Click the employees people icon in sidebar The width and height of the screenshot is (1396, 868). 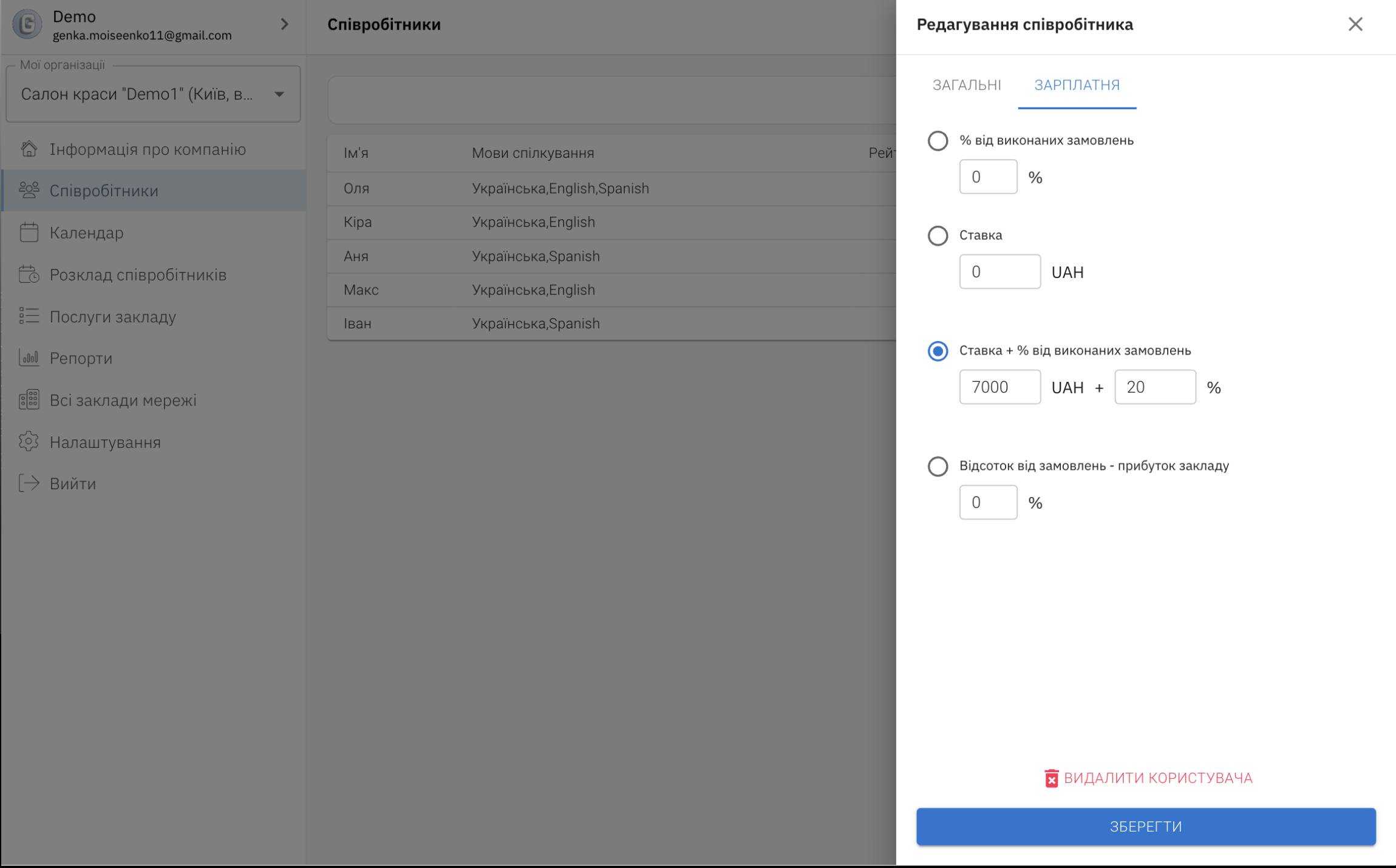click(29, 190)
